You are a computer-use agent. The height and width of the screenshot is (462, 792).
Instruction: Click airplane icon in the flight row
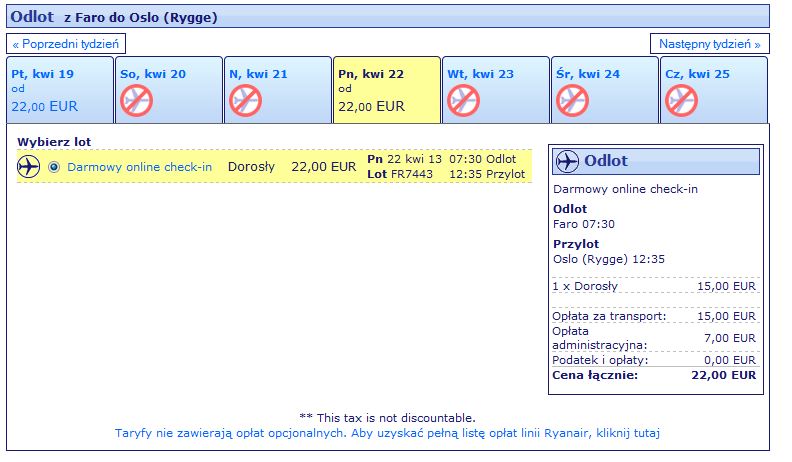[x=28, y=167]
